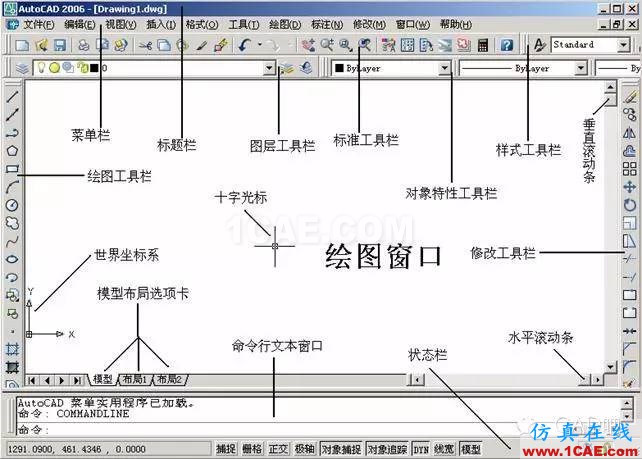Select the Move tool in modify toolbar

[x=629, y=187]
